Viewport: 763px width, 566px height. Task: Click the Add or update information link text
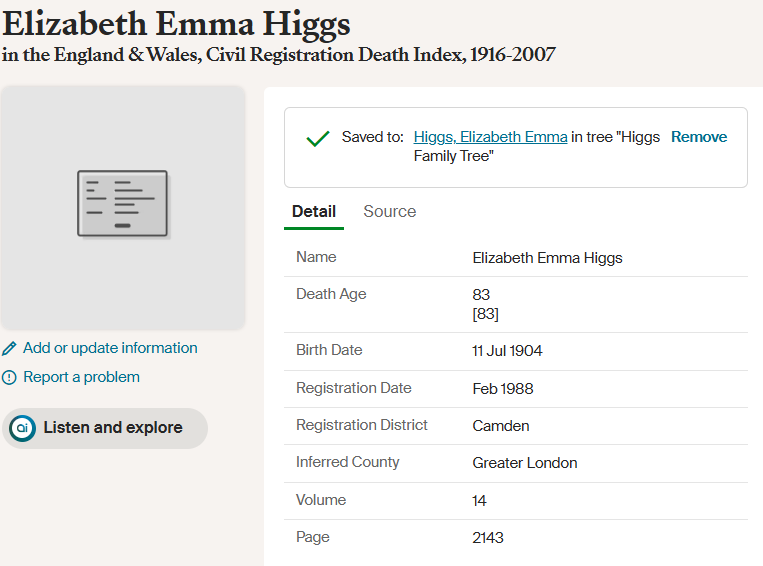110,348
